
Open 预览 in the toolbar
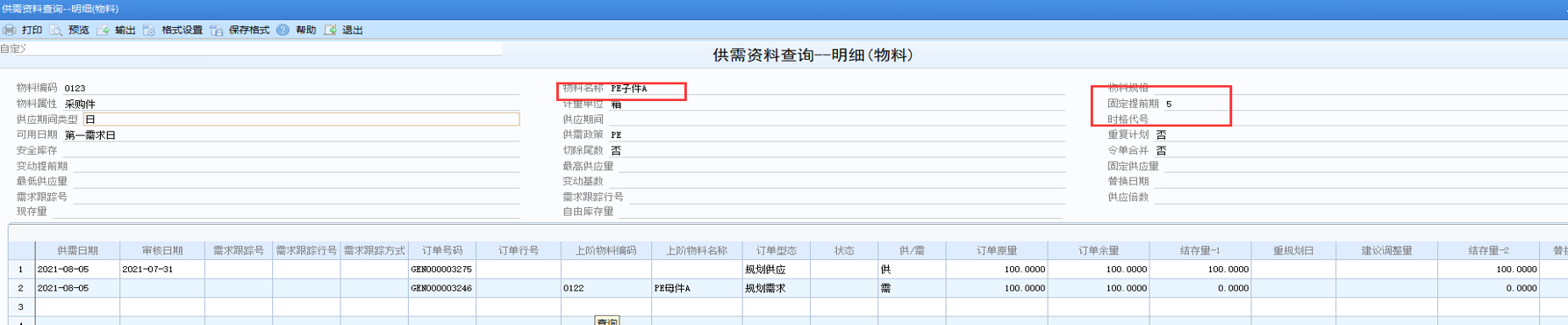click(x=79, y=30)
